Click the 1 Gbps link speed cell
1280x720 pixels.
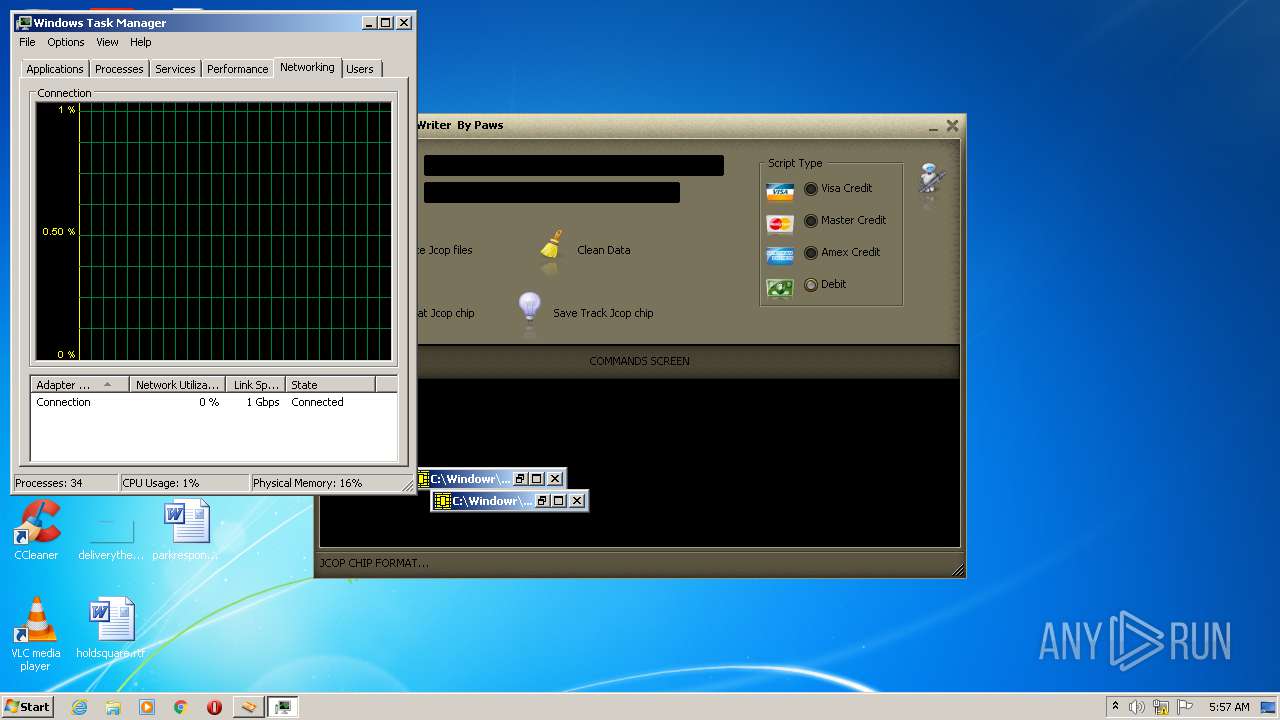pyautogui.click(x=263, y=402)
